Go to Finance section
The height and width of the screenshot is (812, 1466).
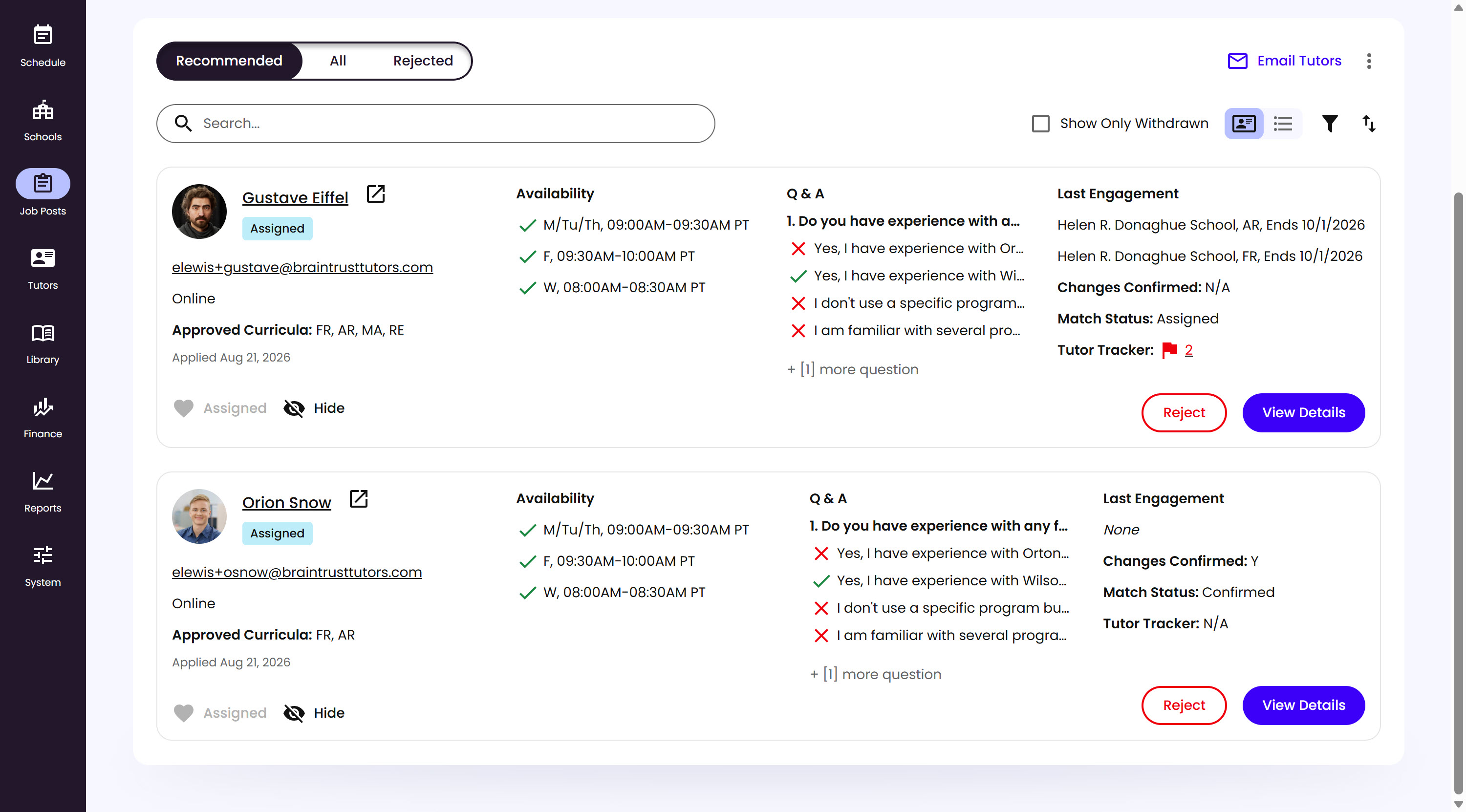43,418
